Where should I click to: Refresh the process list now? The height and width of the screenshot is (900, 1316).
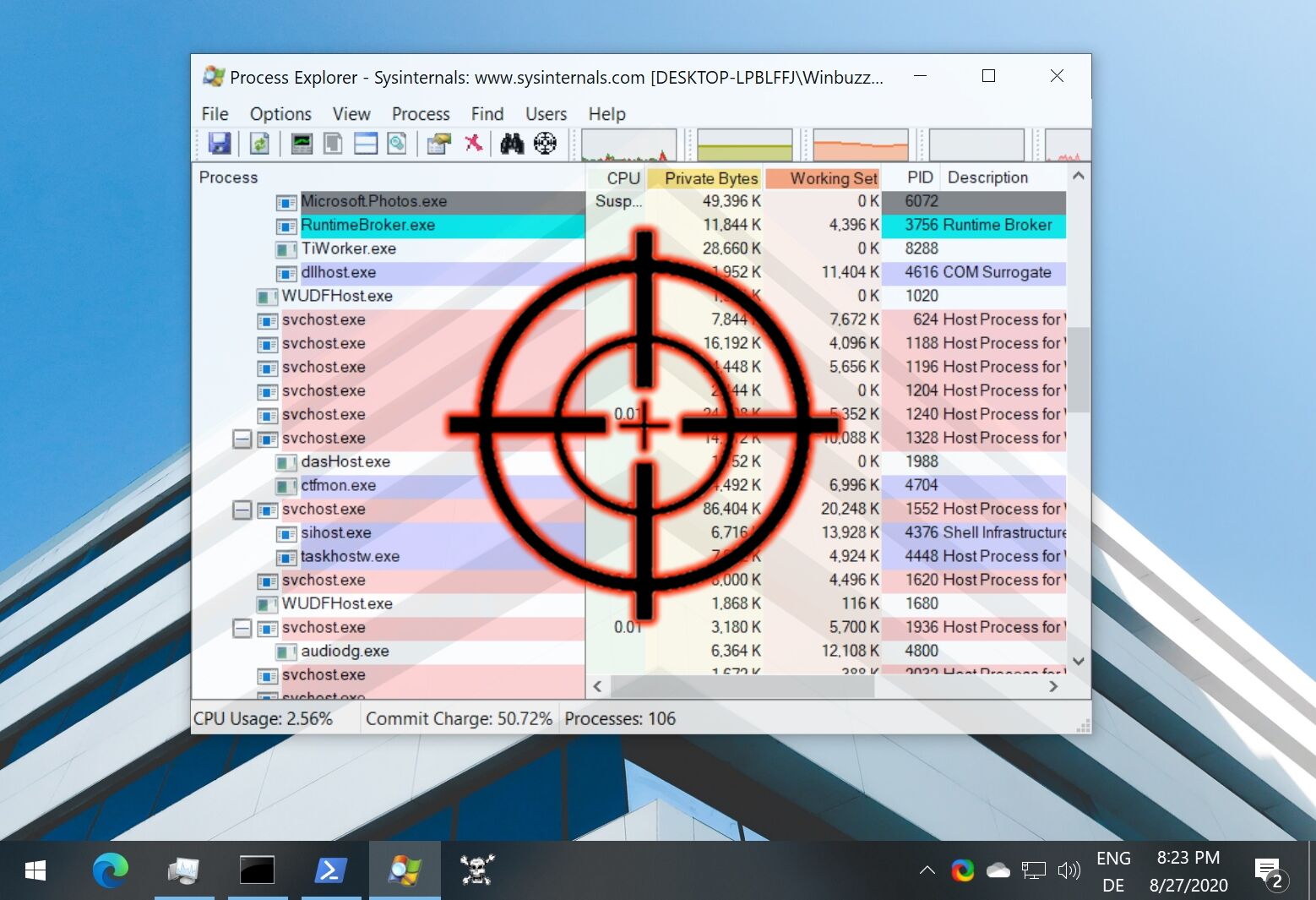tap(259, 144)
